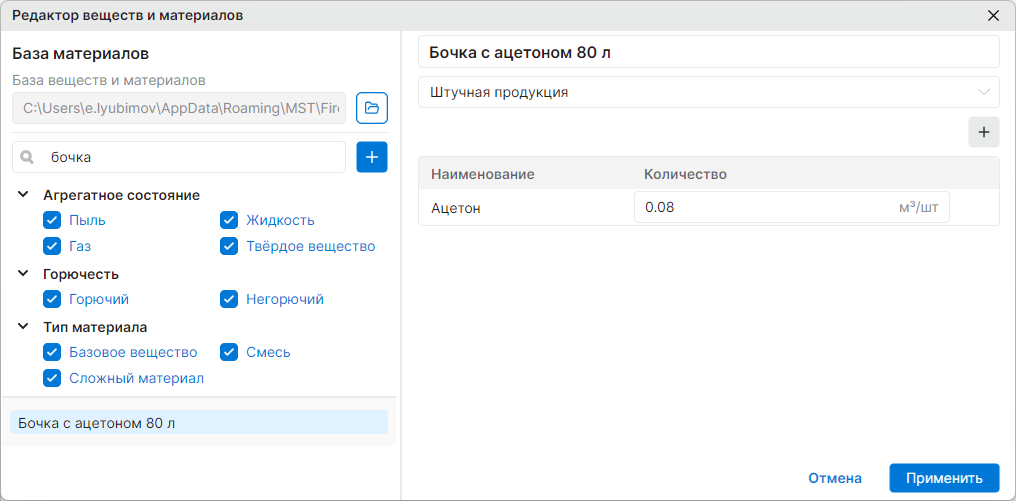1016x501 pixels.
Task: Click the Отмена link
Action: [835, 478]
